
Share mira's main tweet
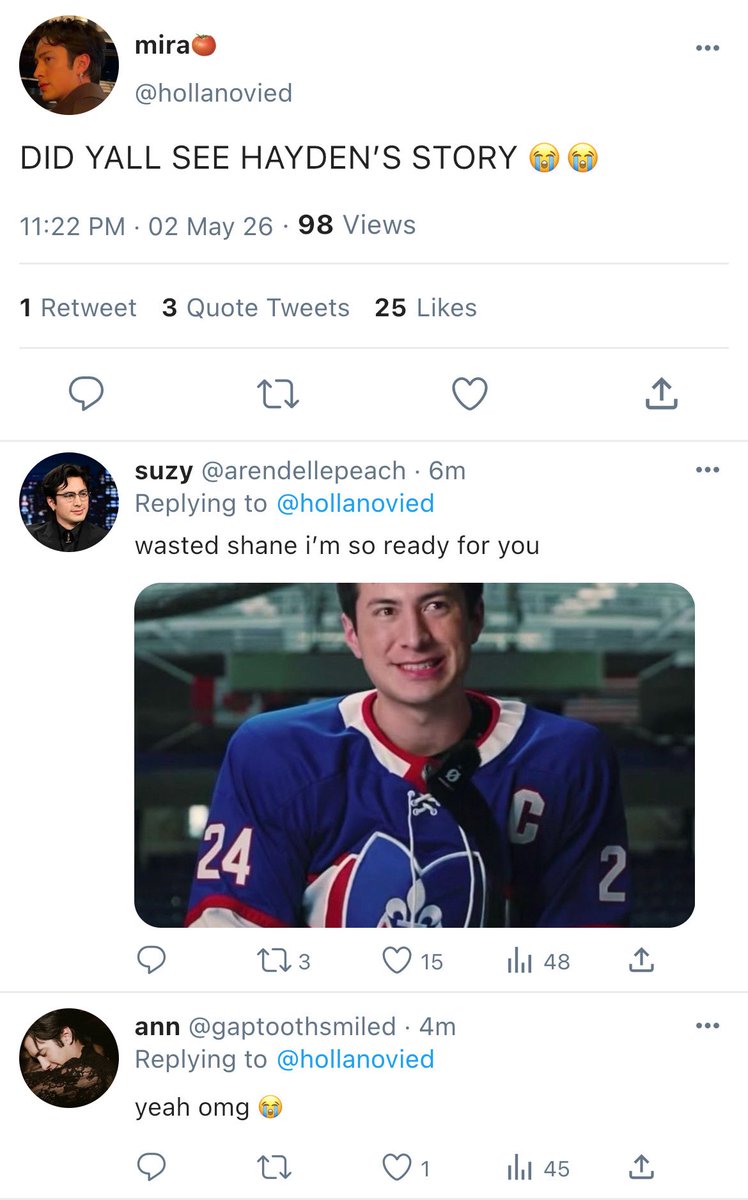(x=661, y=394)
